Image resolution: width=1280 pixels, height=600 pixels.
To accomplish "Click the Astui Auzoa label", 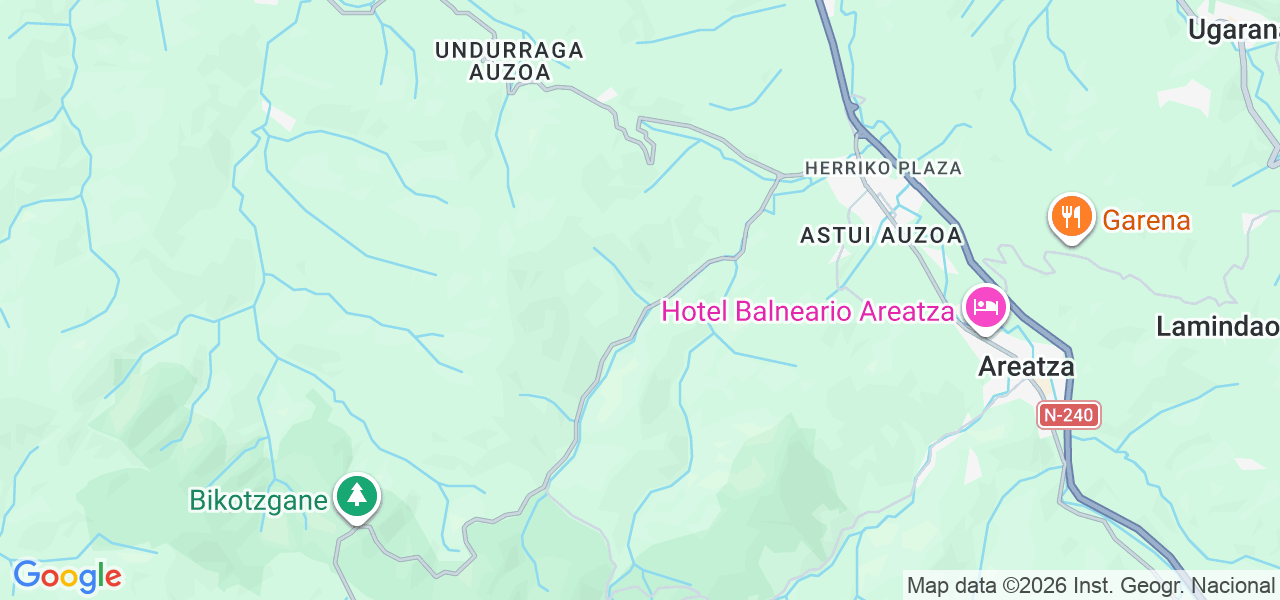I will tap(881, 235).
